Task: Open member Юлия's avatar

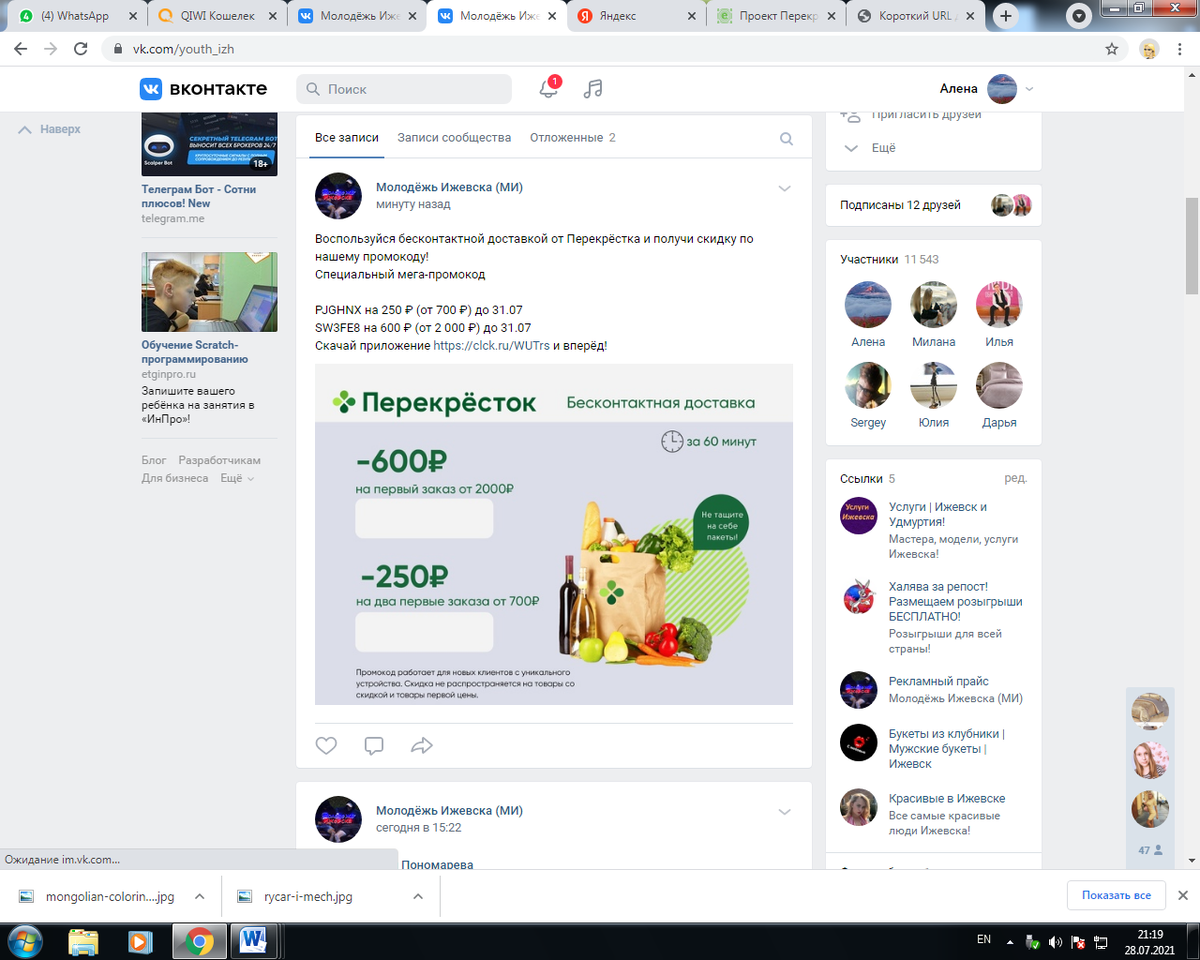Action: 933,385
